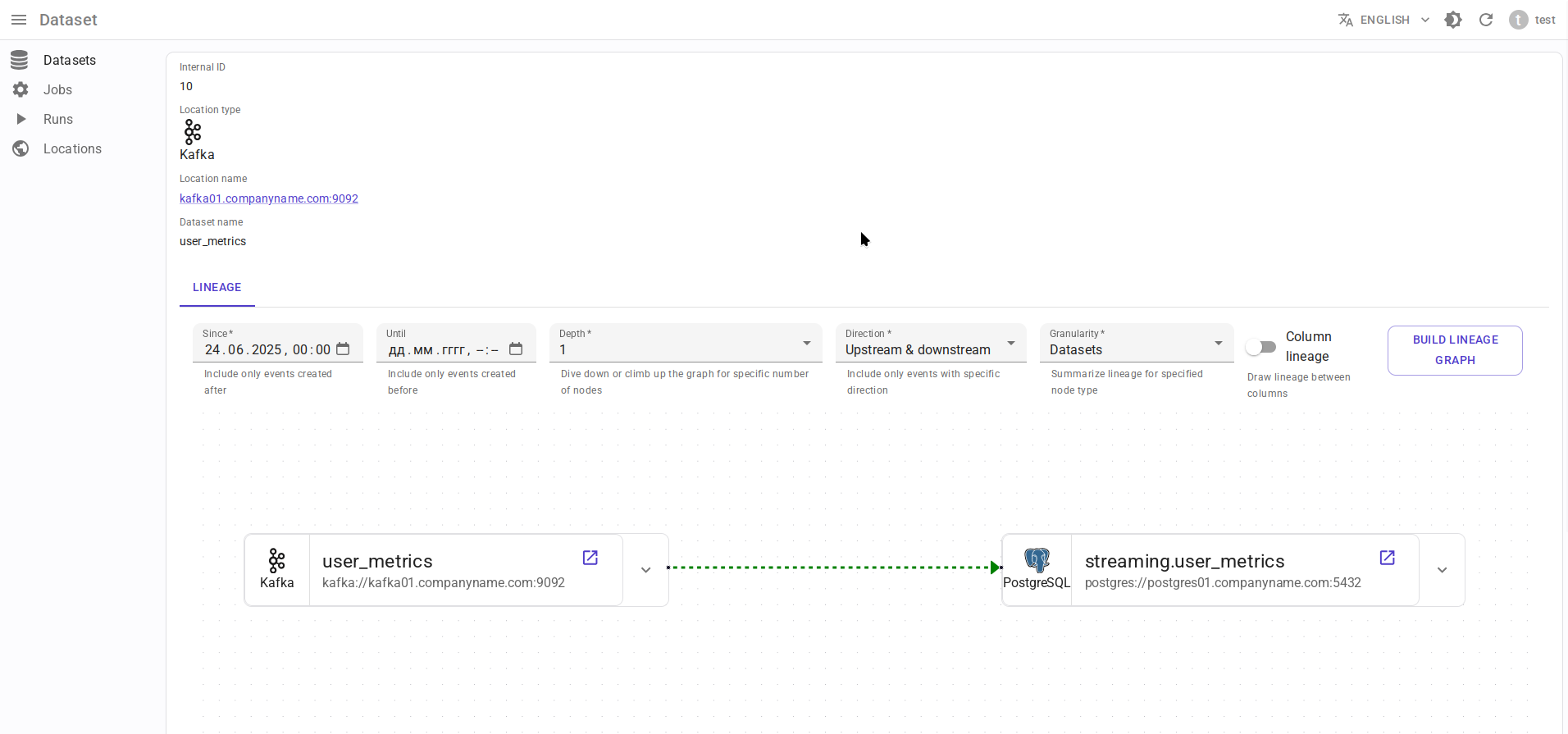Select the Lineage tab
This screenshot has height=734, width=1568.
click(217, 288)
